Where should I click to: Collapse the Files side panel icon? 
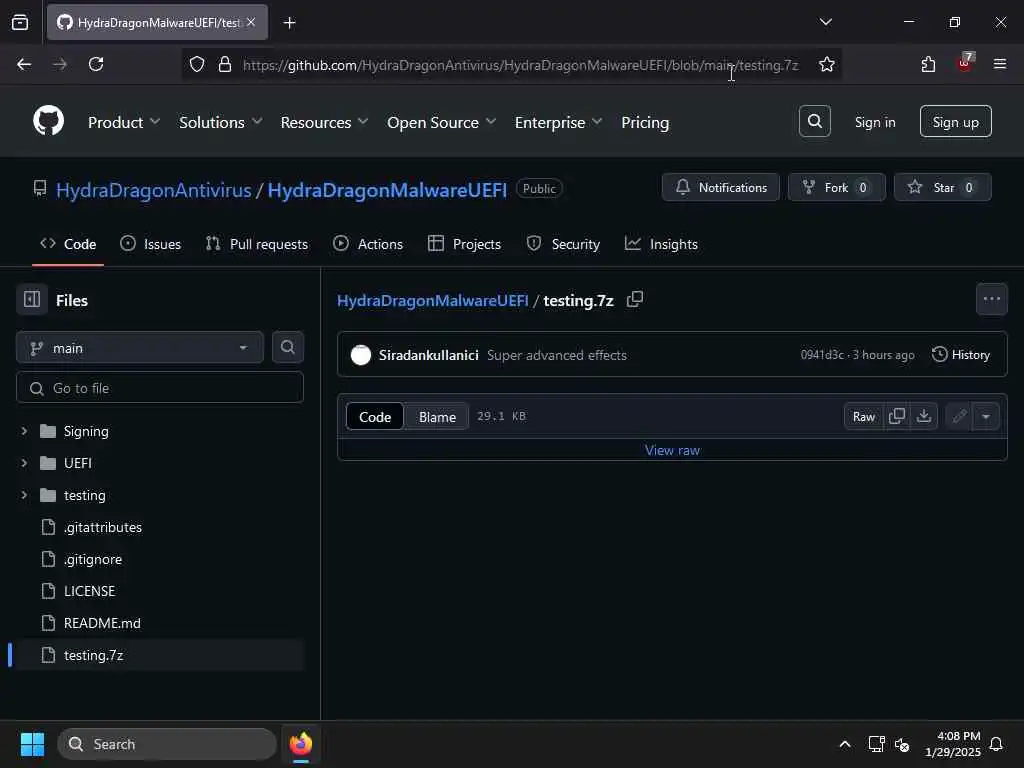[x=32, y=300]
